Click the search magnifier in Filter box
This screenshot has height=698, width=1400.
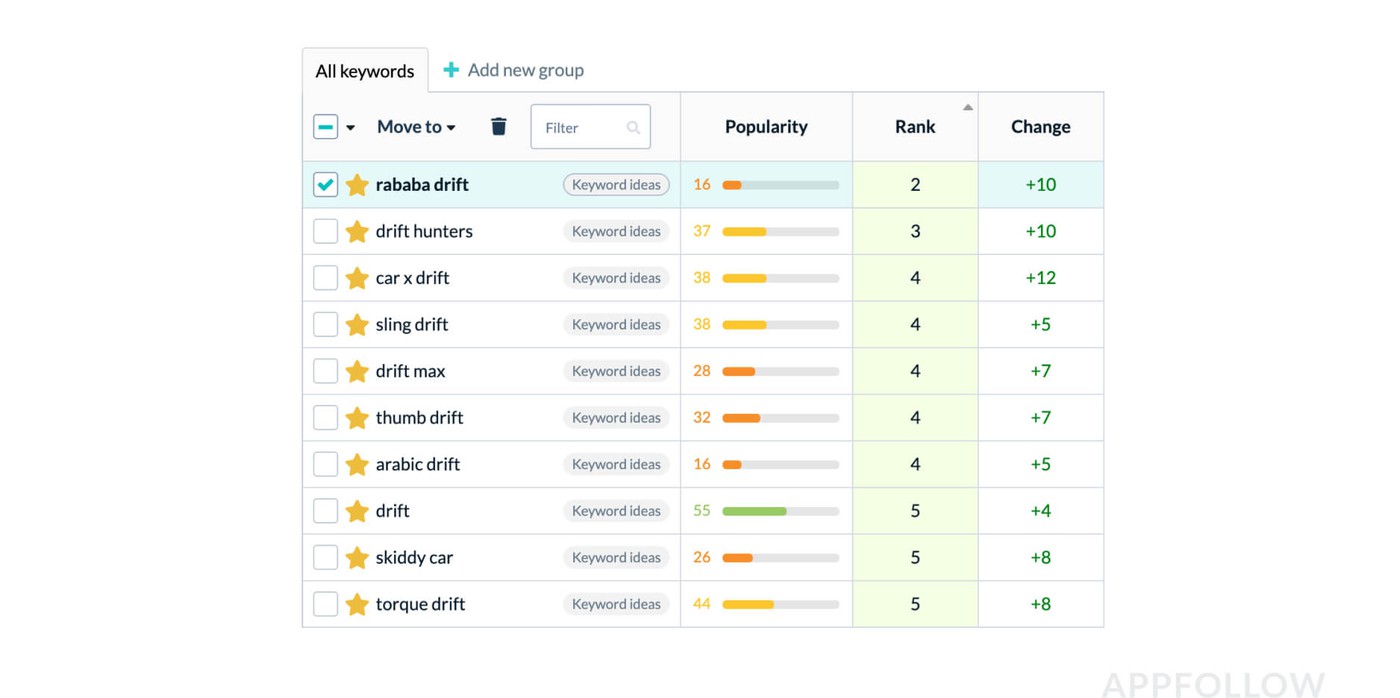(633, 128)
